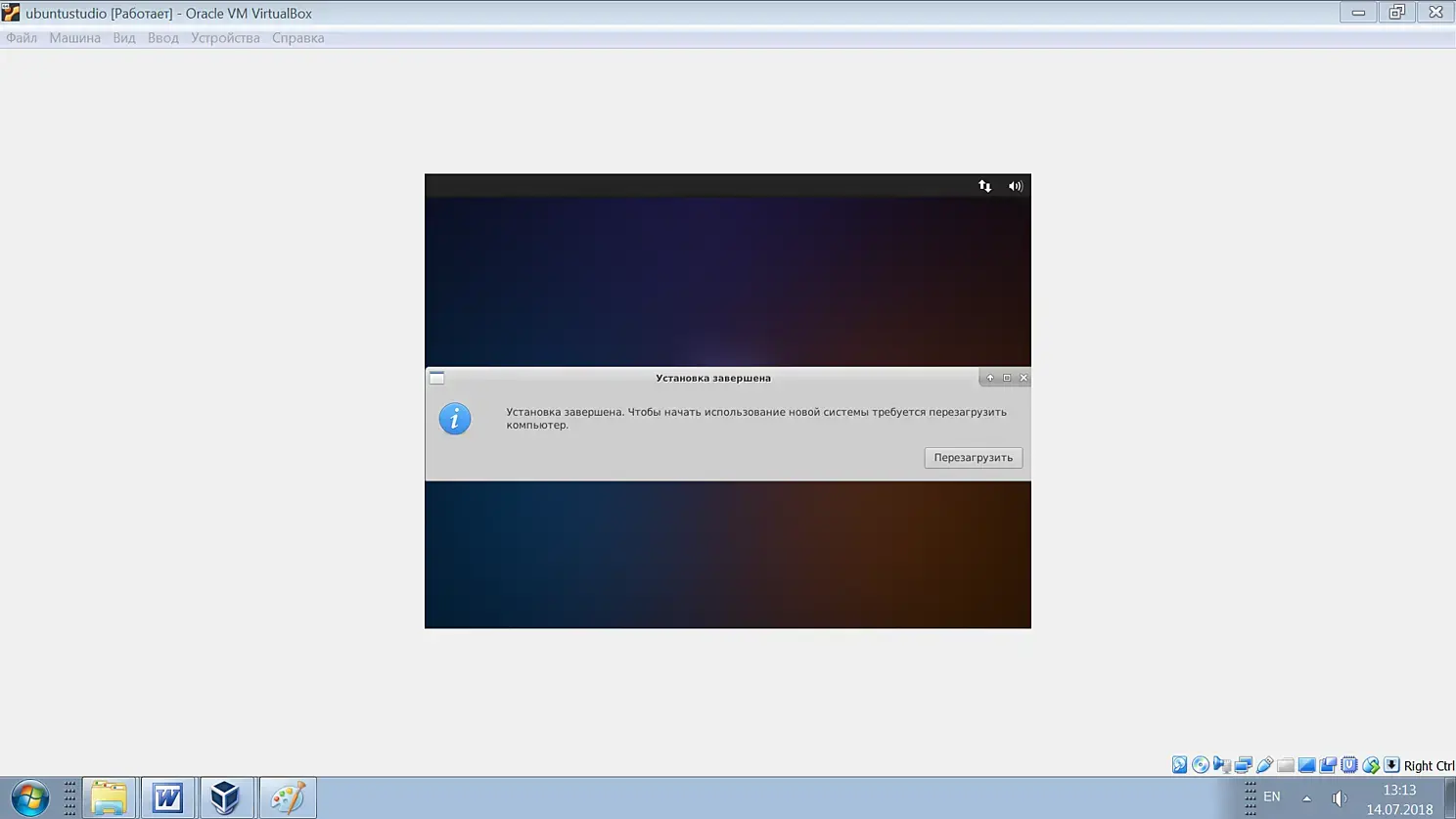Restore down the VirtualBox window
The height and width of the screenshot is (819, 1456).
pos(1396,13)
